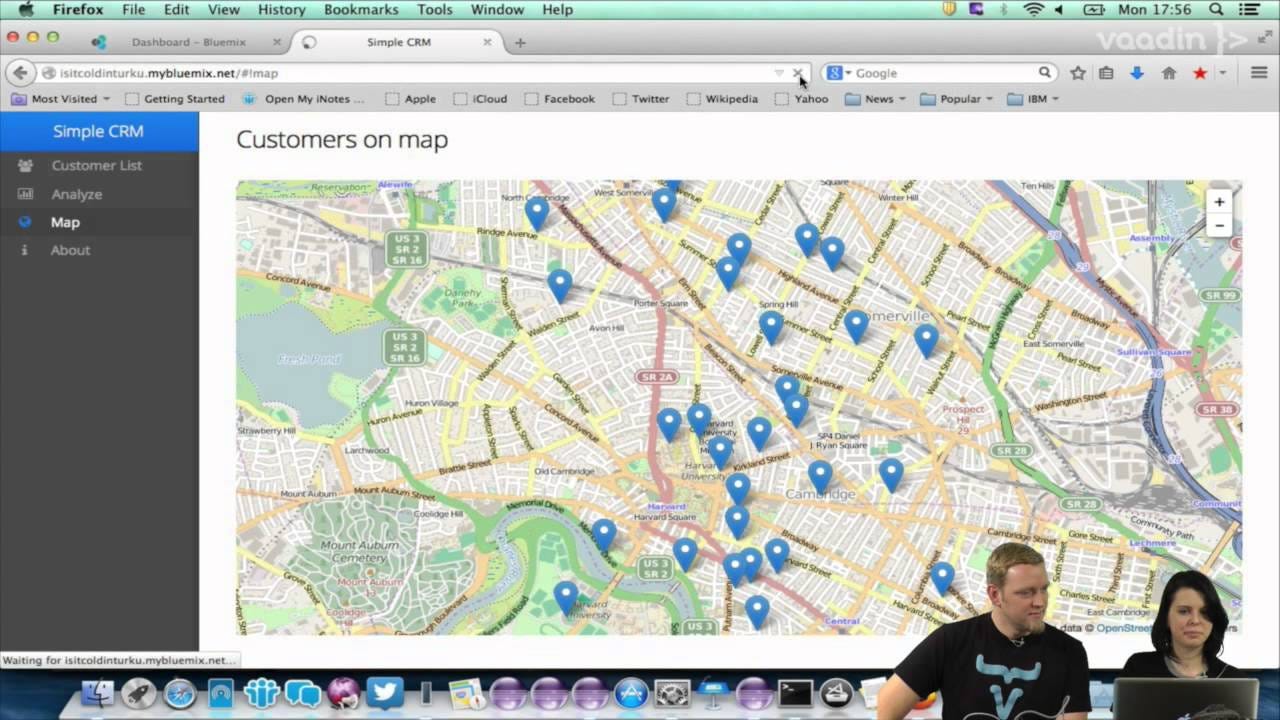The height and width of the screenshot is (720, 1280).
Task: Open Finder from the dock
Action: click(97, 693)
